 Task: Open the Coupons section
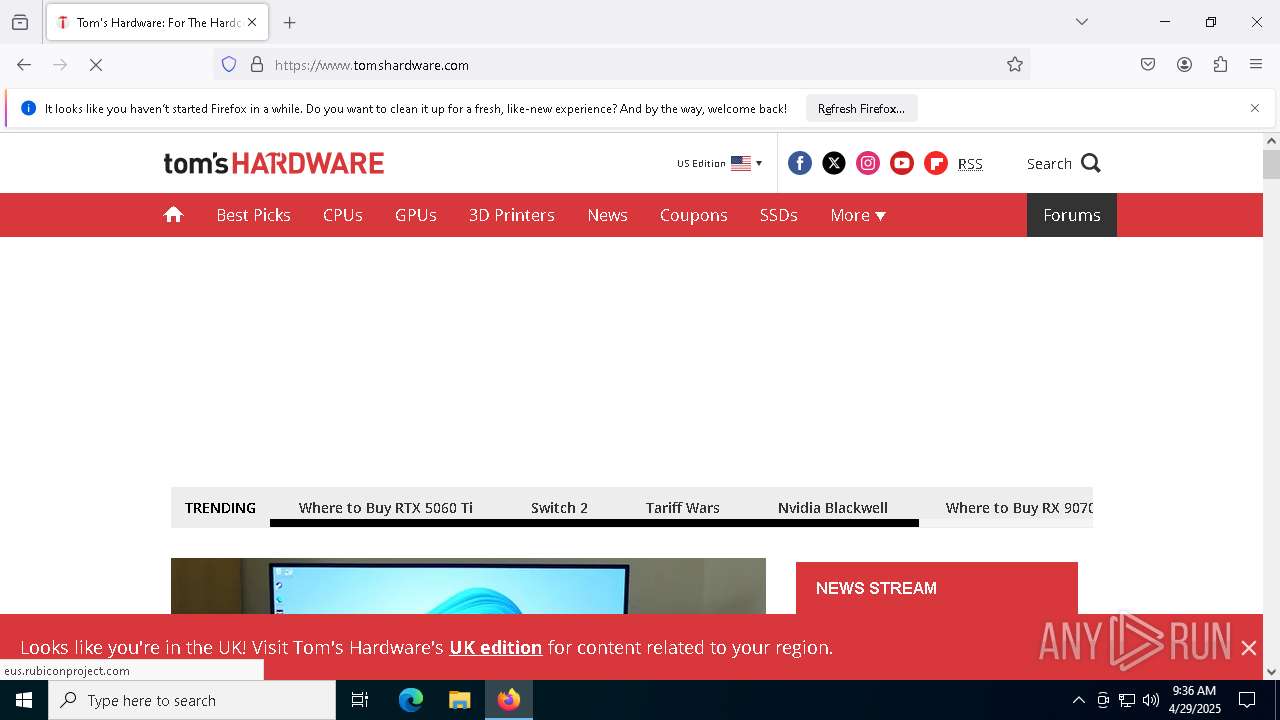click(x=694, y=215)
